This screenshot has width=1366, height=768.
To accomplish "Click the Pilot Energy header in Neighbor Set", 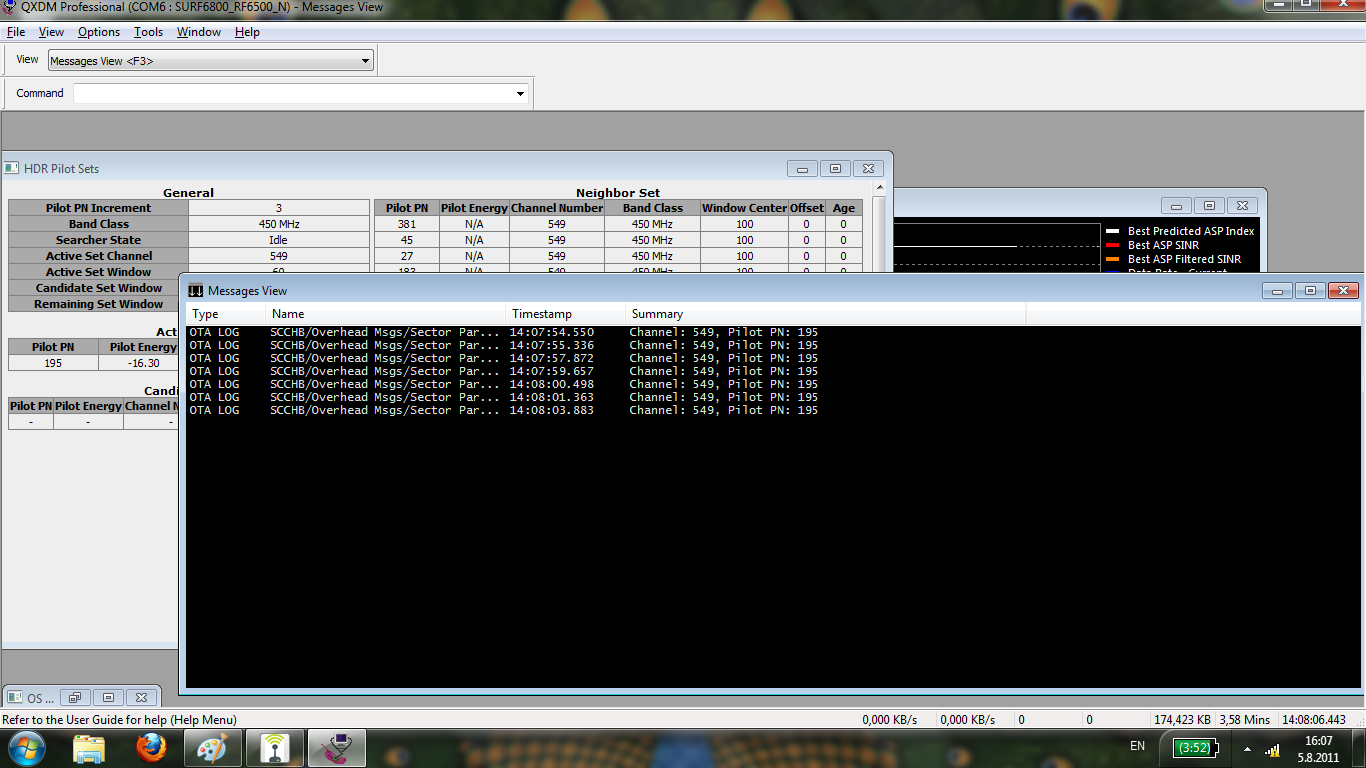I will pos(474,208).
